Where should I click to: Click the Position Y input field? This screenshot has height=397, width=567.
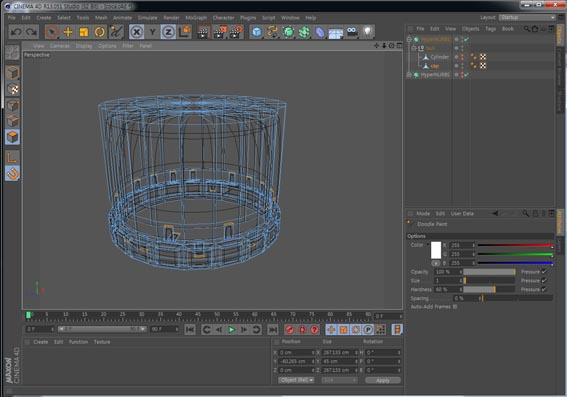297,361
